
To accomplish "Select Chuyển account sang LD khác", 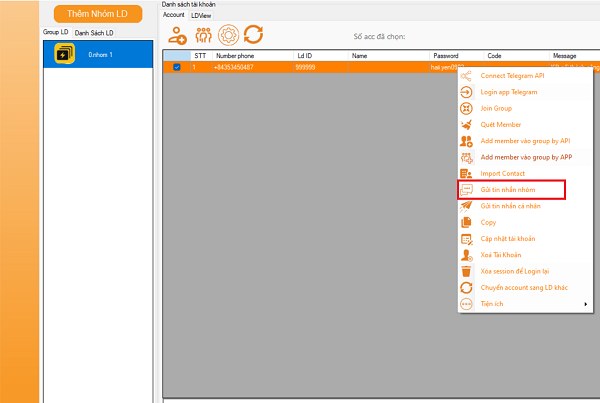I will (525, 288).
